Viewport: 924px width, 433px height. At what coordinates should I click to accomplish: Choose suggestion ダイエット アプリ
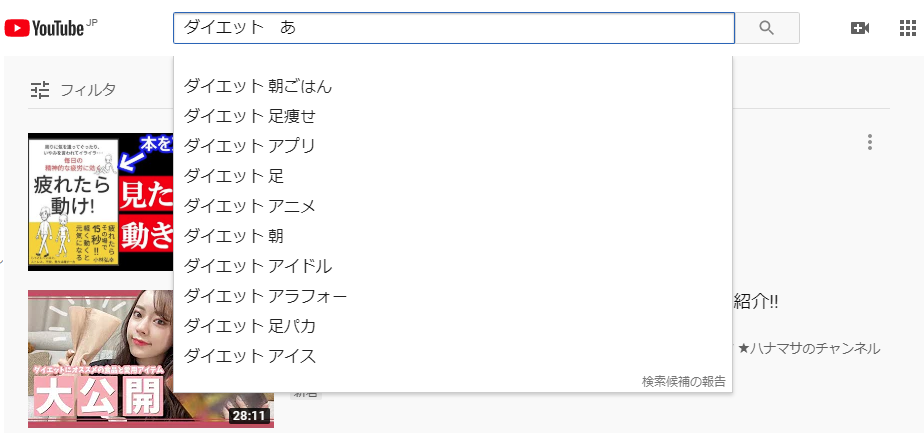tap(453, 146)
